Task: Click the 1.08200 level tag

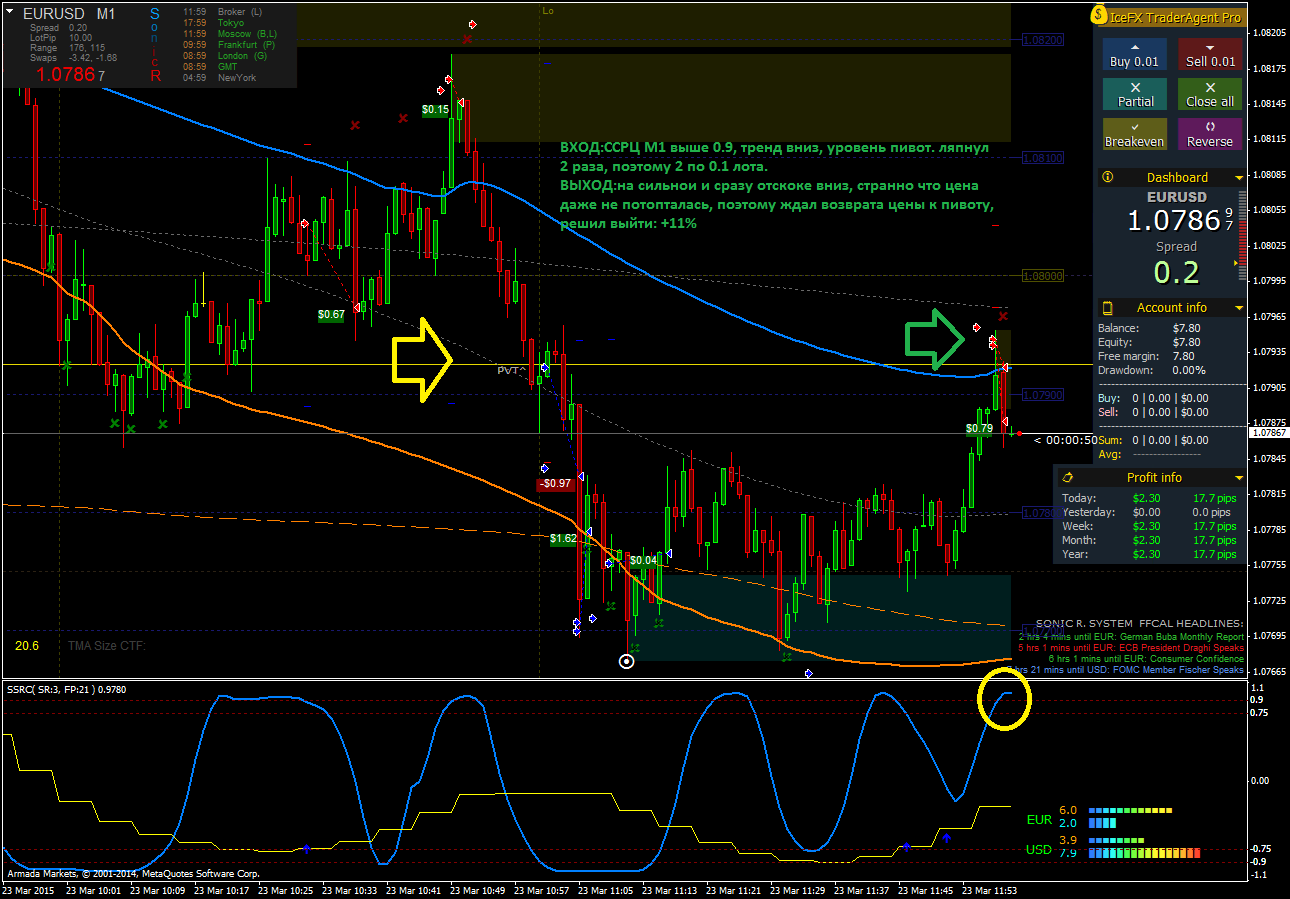Action: coord(1043,39)
